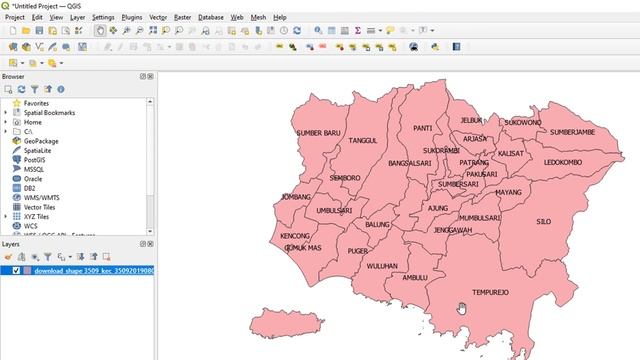Open Layer Styling panel icon in Layers
640x360 pixels.
[x=8, y=257]
